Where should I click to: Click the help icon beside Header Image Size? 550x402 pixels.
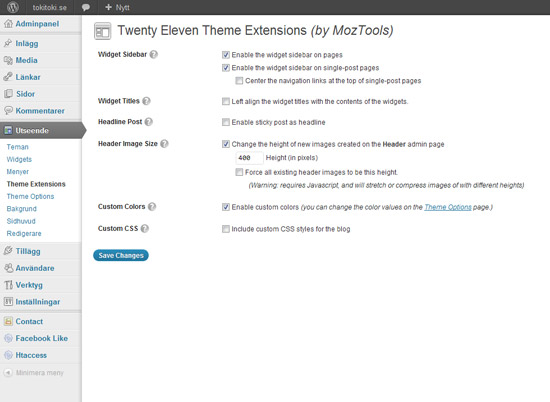pos(164,143)
